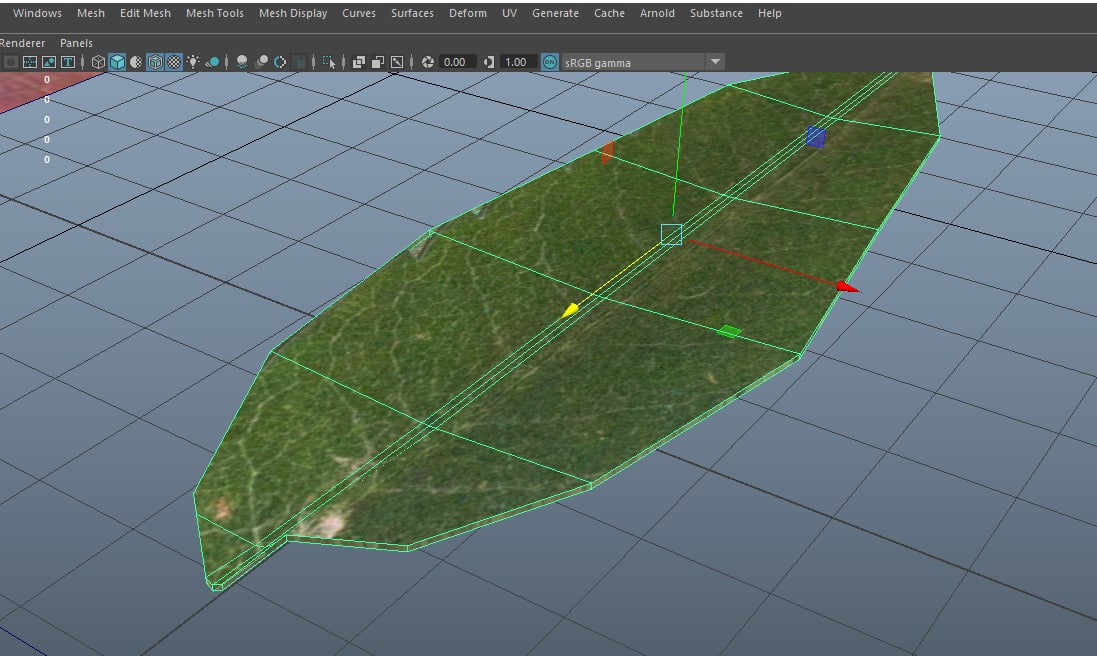Click the center move manipulator box
Image resolution: width=1097 pixels, height=656 pixels.
(672, 234)
